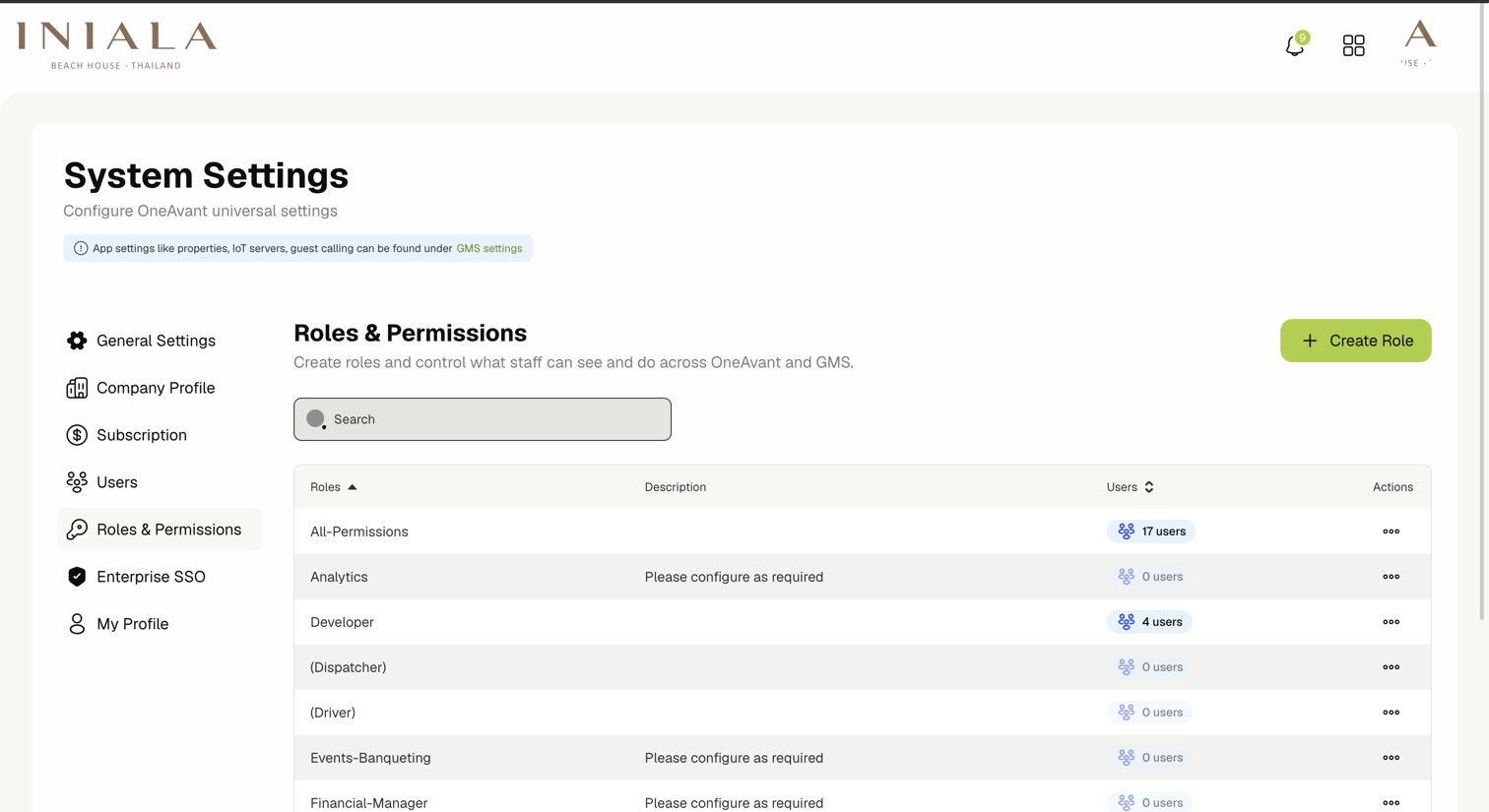The image size is (1489, 812).
Task: Click the Enterprise SSO shield icon
Action: tap(77, 577)
